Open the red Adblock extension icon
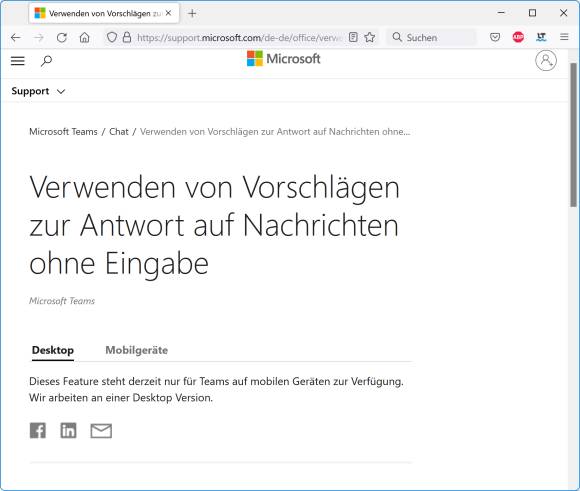The height and width of the screenshot is (491, 580). click(x=518, y=37)
